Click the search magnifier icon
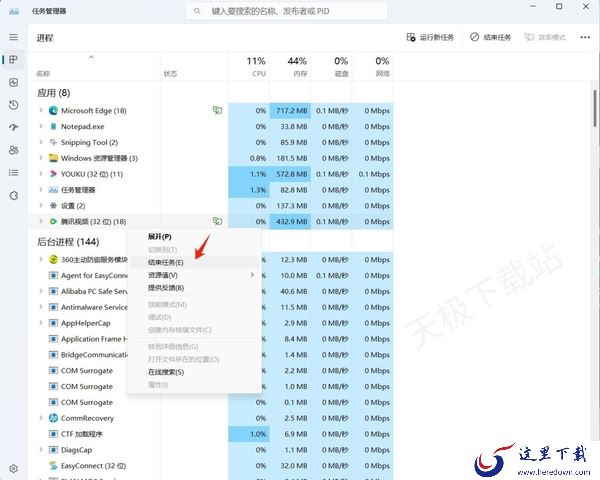 (x=197, y=11)
